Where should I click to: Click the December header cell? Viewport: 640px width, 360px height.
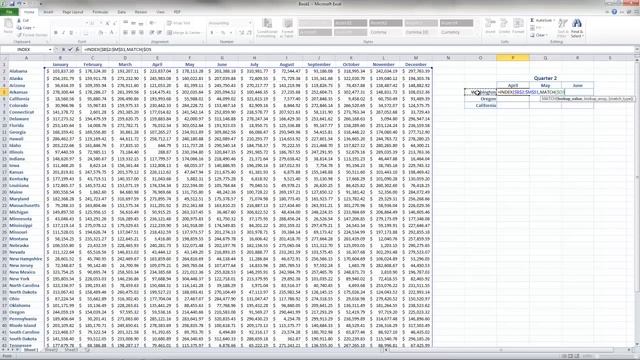tap(416, 64)
